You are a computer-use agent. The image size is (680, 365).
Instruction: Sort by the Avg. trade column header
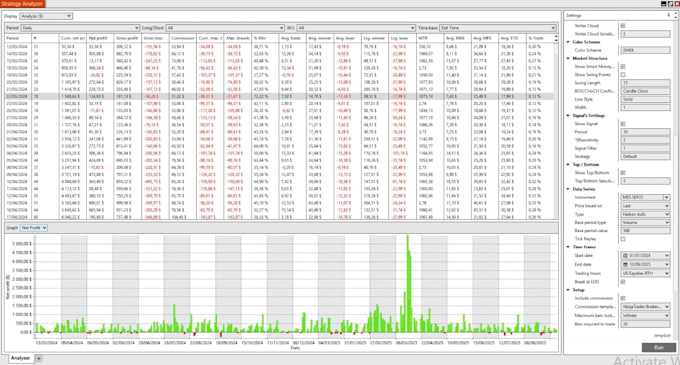pyautogui.click(x=293, y=38)
